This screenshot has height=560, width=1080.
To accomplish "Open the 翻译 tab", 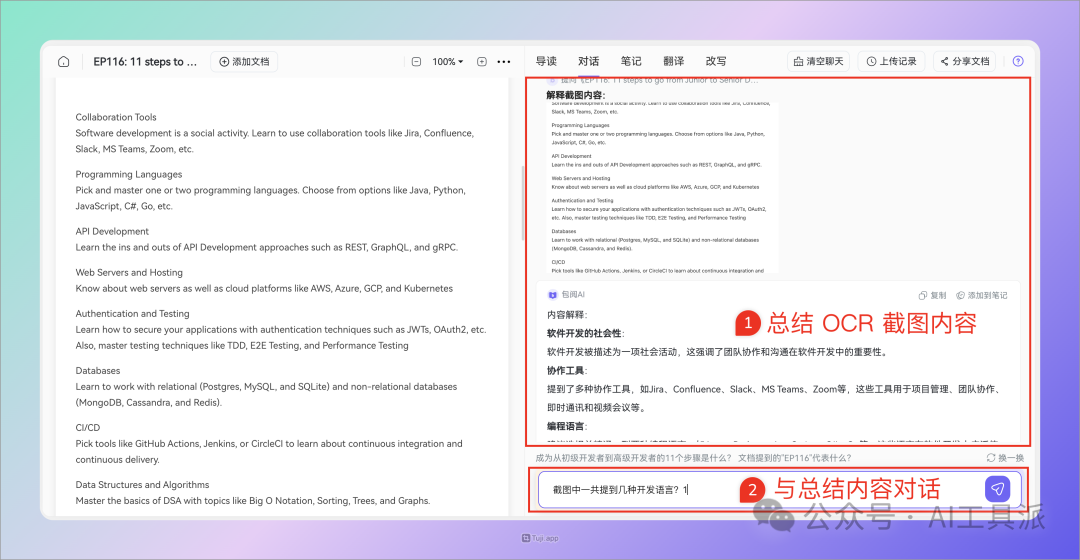I will (674, 62).
